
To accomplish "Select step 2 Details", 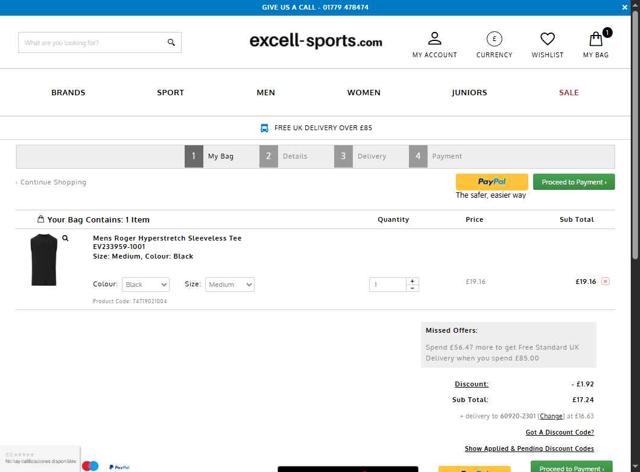I will pyautogui.click(x=284, y=156).
